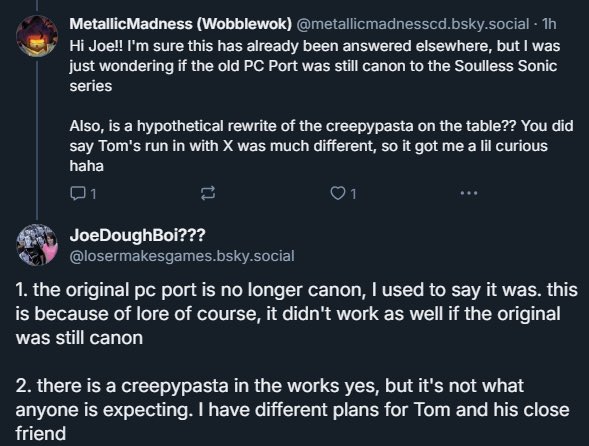Screen dimensions: 589x446
Task: Click the word "haha" ending the first post
Action: coord(86,166)
